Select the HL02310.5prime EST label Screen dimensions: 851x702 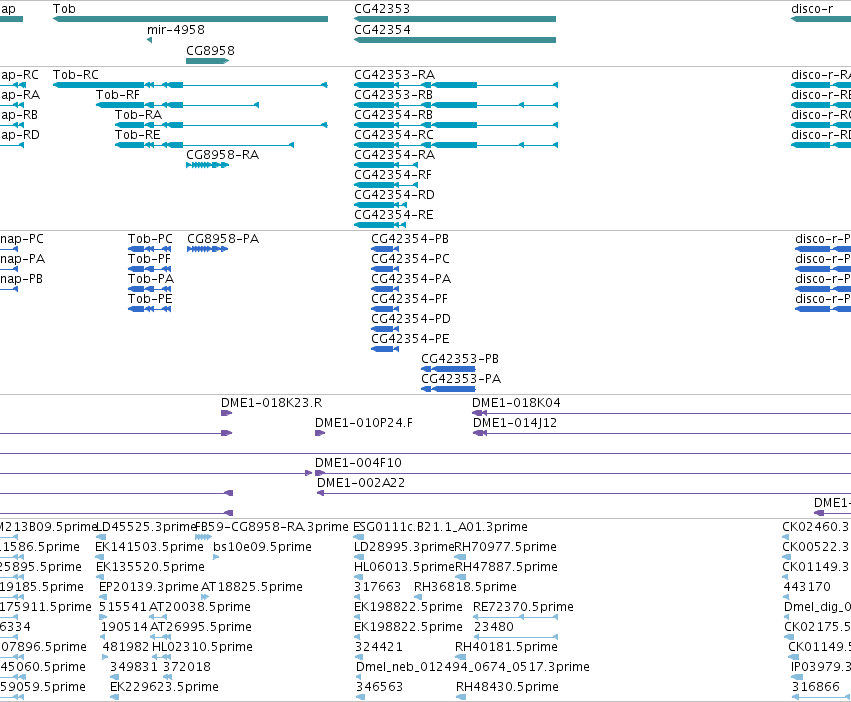pyautogui.click(x=202, y=648)
